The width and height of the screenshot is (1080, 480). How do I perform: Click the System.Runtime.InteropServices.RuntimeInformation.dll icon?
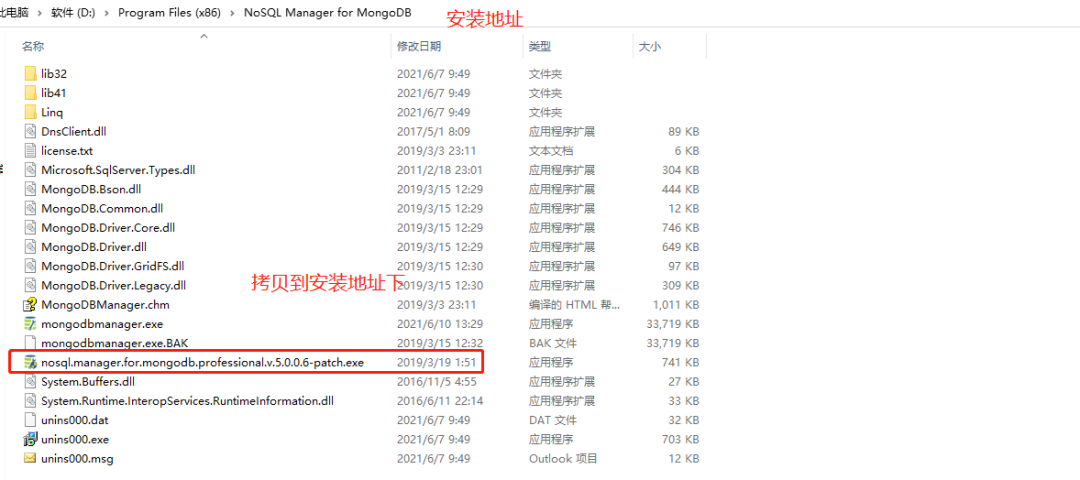(x=30, y=401)
